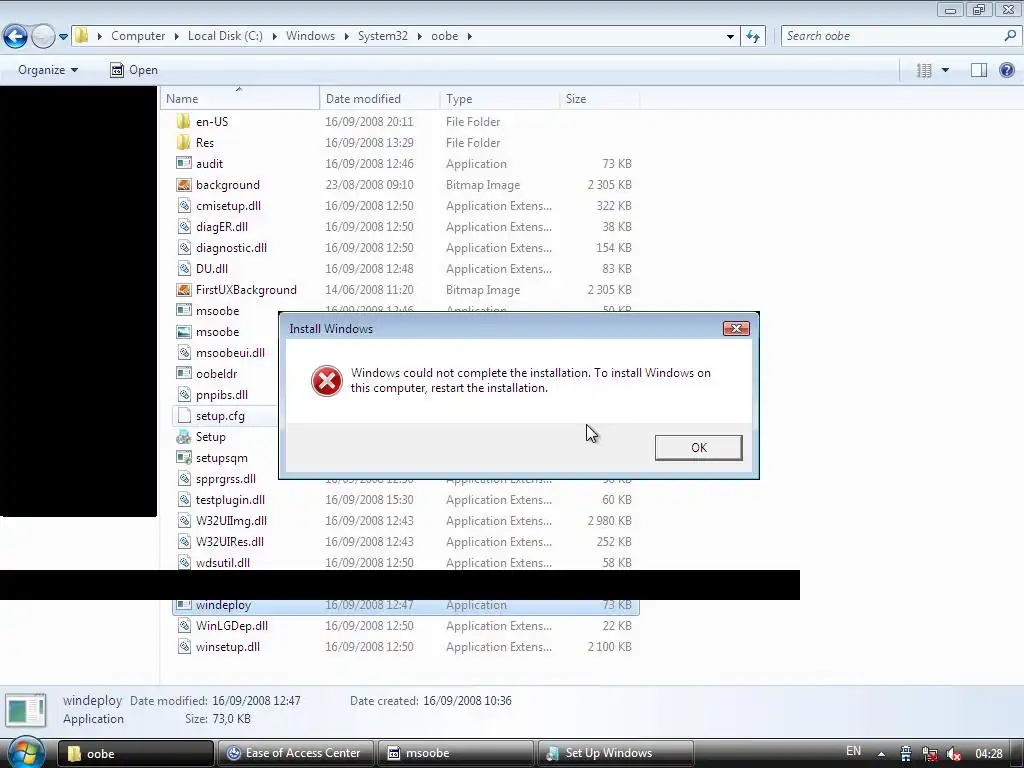Click the wdsutil.dll file name

click(223, 562)
